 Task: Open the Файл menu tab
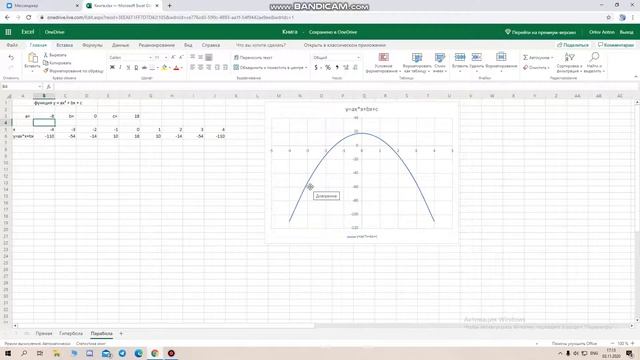coord(12,45)
